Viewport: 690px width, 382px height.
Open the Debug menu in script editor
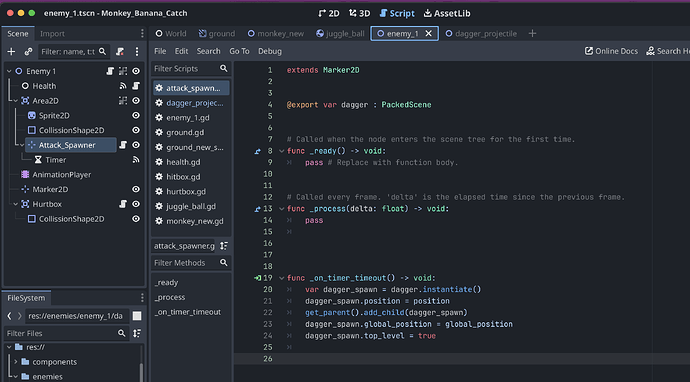coord(270,51)
